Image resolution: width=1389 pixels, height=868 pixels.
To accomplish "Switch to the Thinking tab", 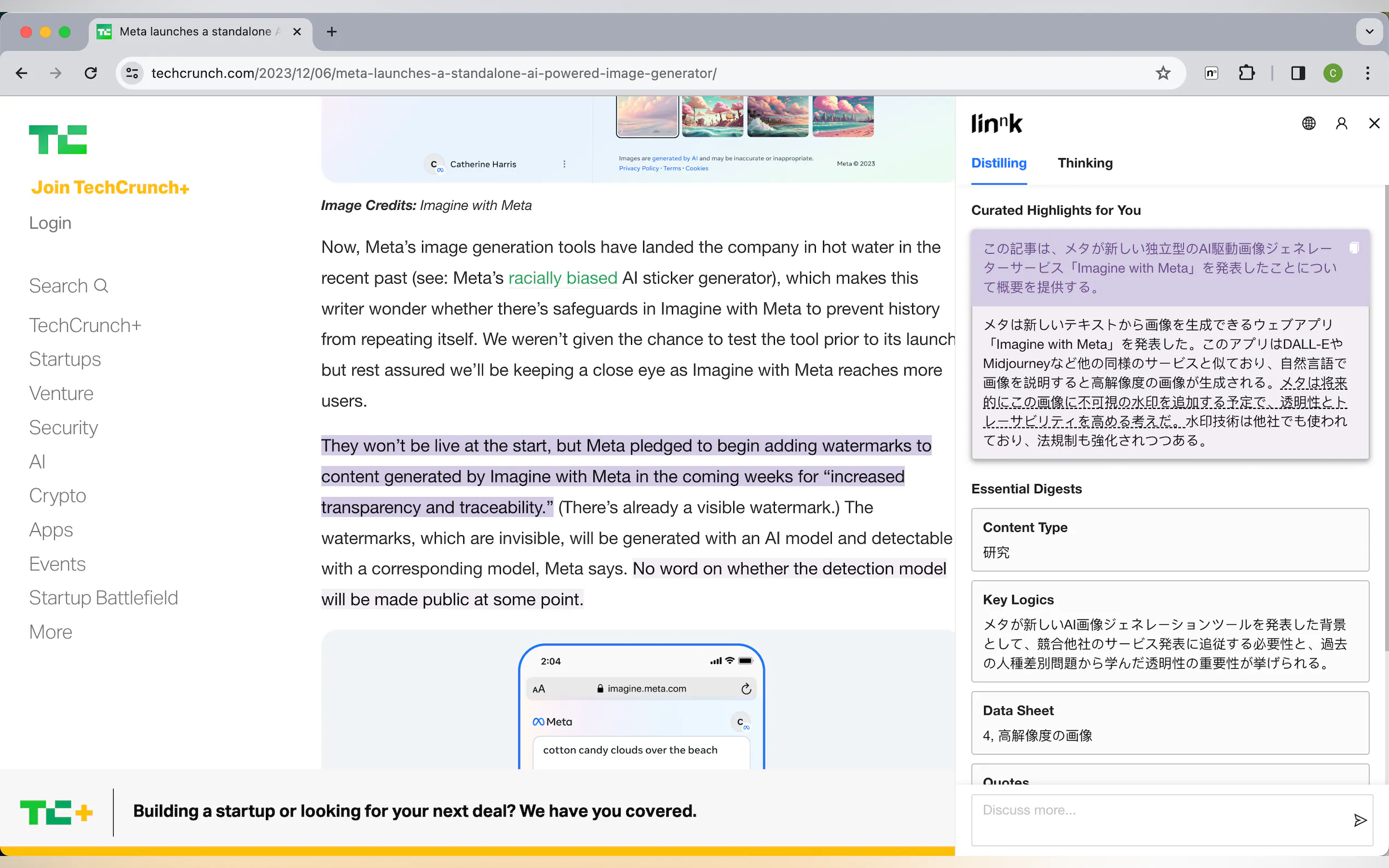I will pos(1084,163).
